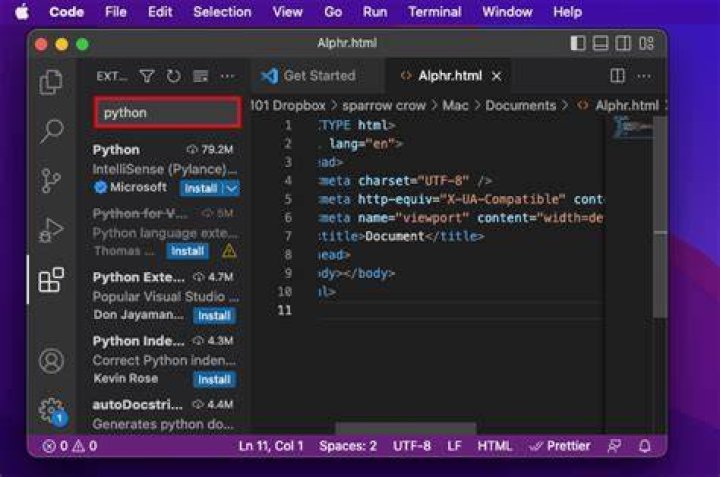The height and width of the screenshot is (477, 720).
Task: Install the Thomas Python extension
Action: tap(187, 251)
